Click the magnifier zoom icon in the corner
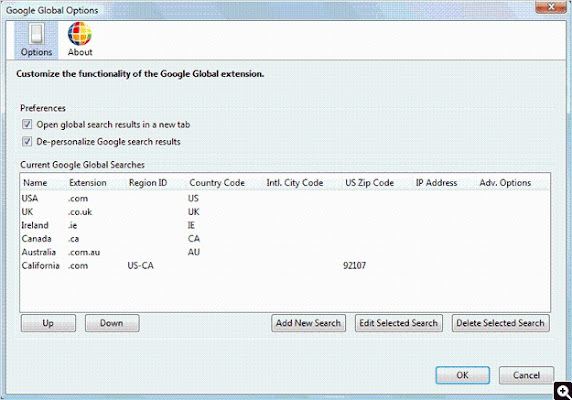This screenshot has height=400, width=572. (x=563, y=391)
